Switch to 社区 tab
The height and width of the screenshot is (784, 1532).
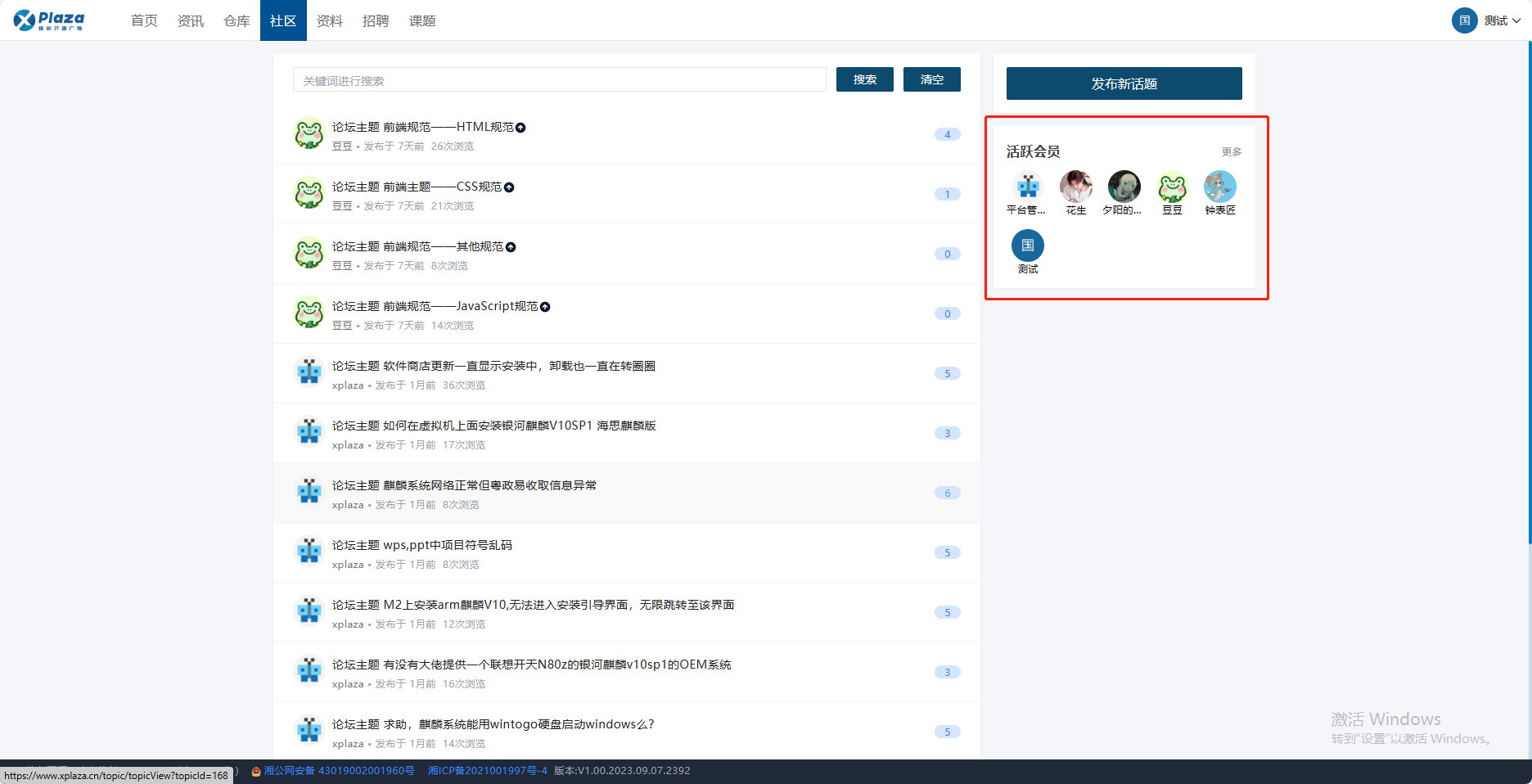point(283,20)
